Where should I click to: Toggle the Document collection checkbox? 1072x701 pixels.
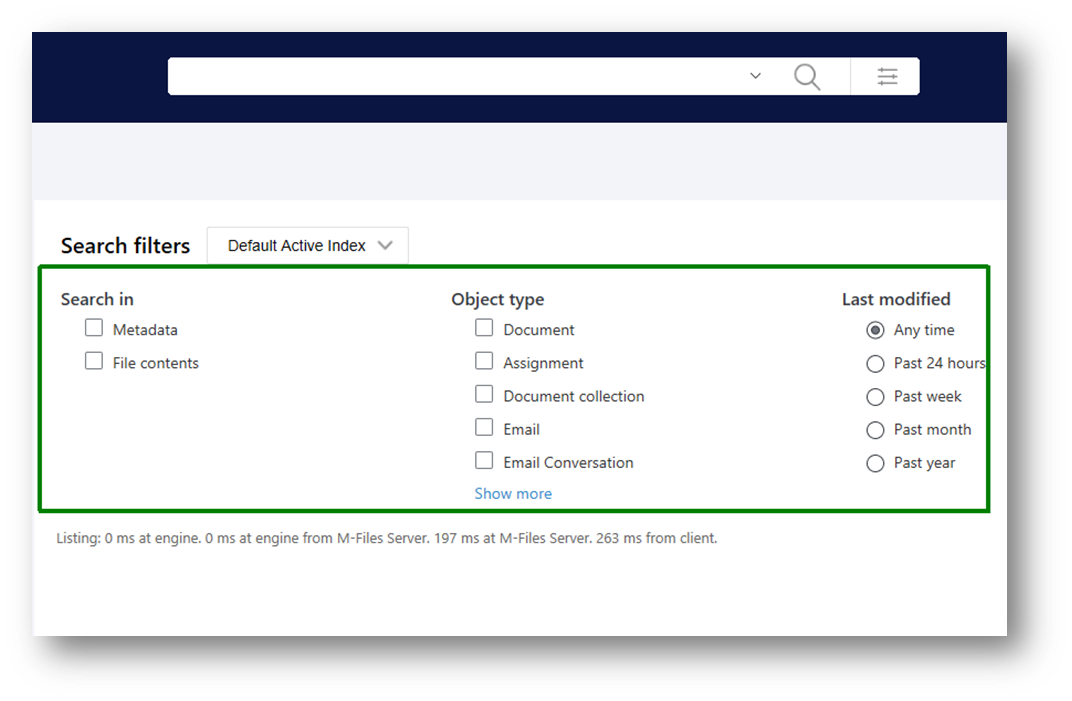[x=484, y=395]
